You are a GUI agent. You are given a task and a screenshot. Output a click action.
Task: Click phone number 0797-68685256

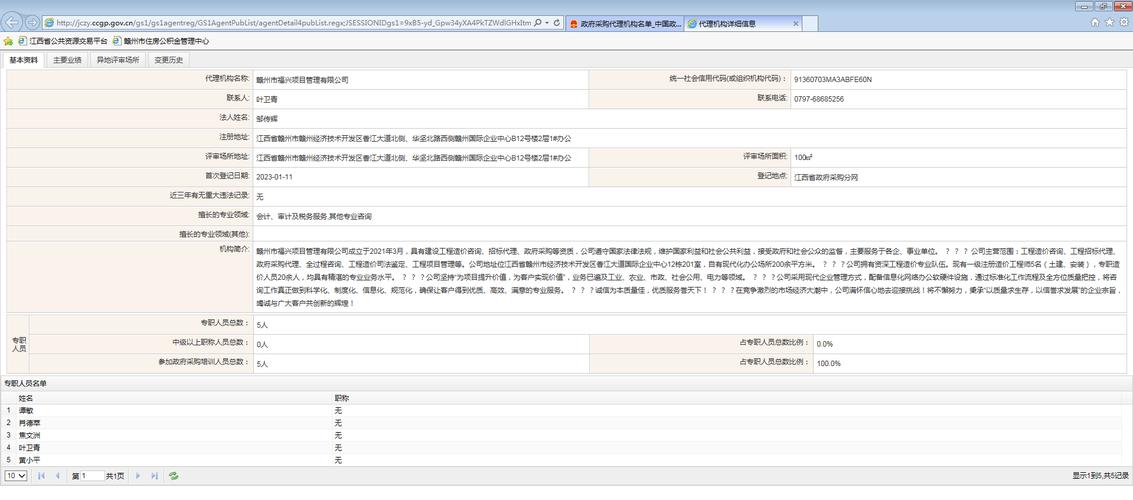point(819,99)
